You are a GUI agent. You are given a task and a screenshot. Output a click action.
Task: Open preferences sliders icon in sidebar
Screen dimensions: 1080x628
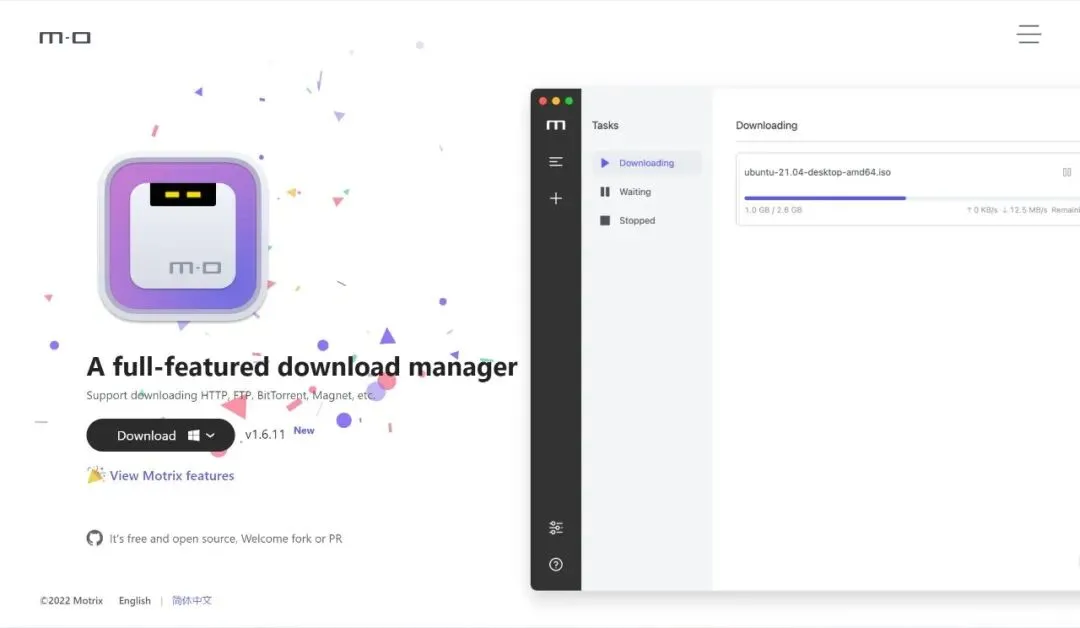coord(556,528)
